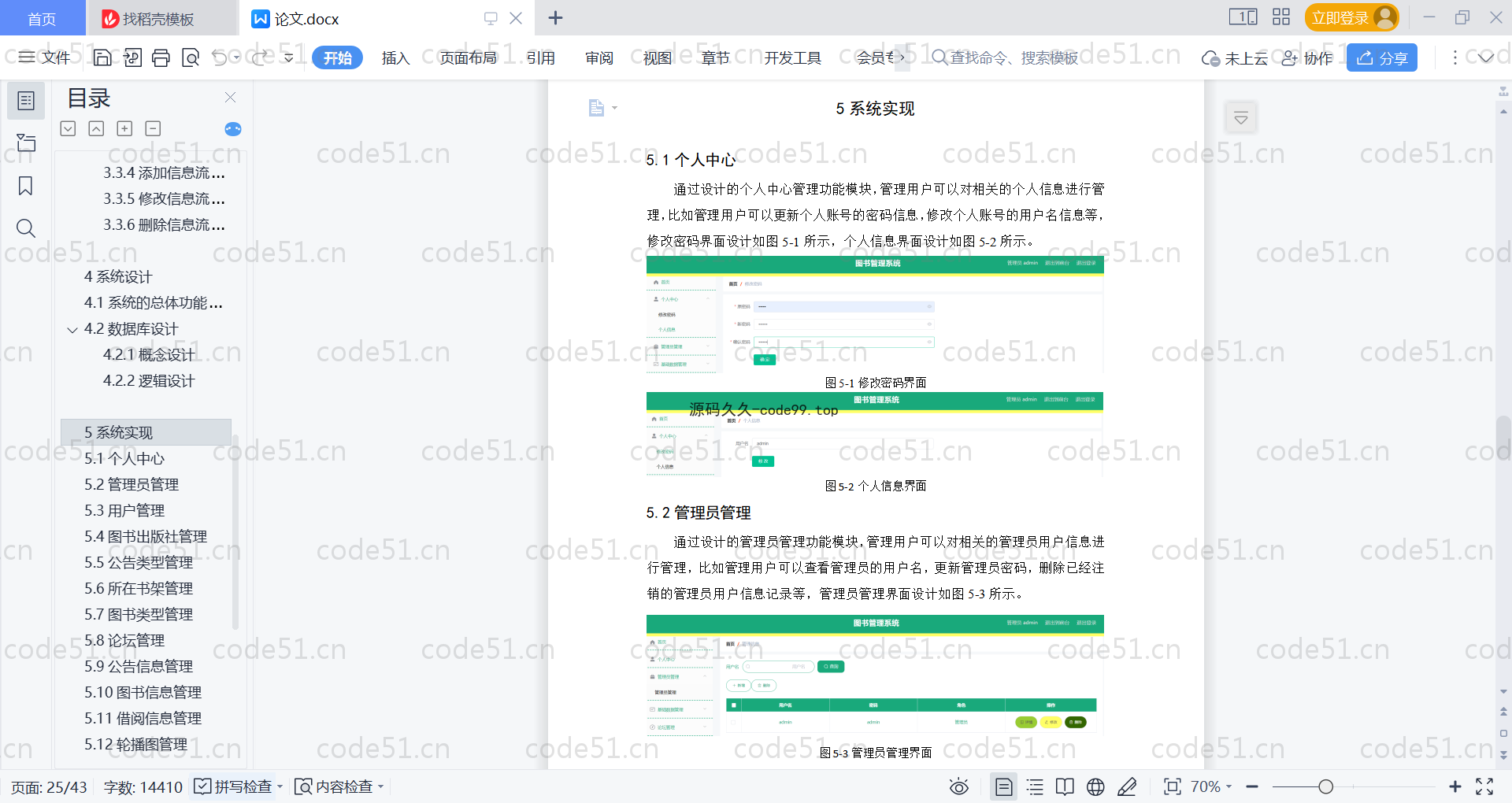The image size is (1512, 803).
Task: Click the 立即登录 button
Action: (1351, 17)
